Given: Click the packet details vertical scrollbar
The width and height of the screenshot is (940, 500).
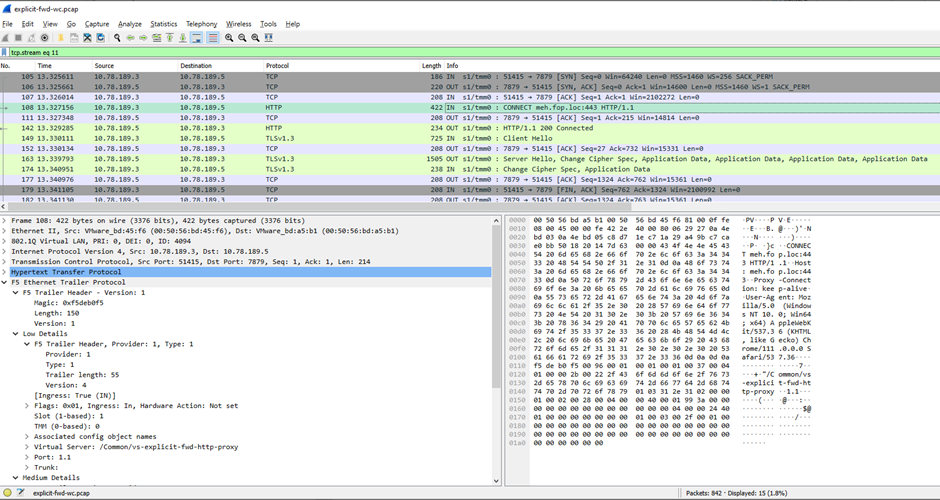Looking at the screenshot, I should 497,350.
